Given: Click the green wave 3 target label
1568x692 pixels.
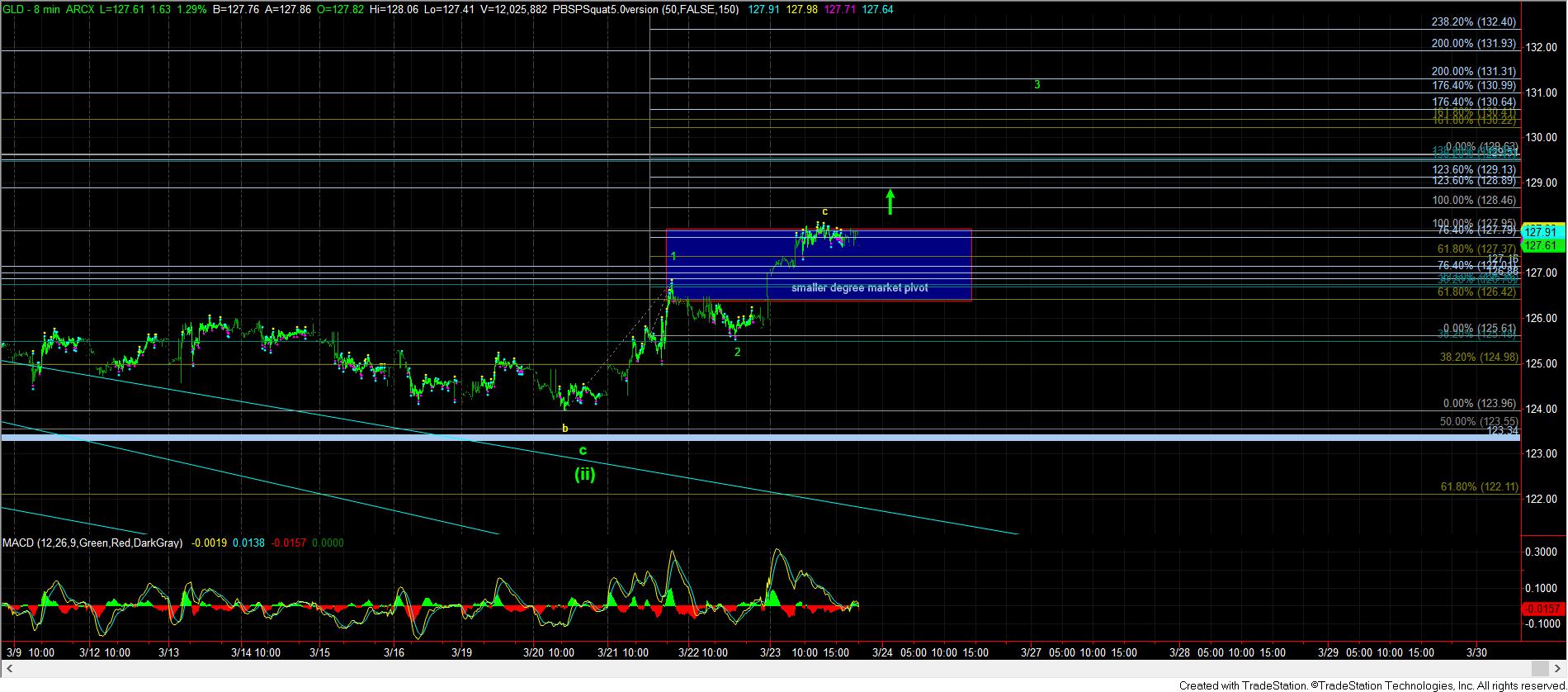Looking at the screenshot, I should click(x=1037, y=84).
